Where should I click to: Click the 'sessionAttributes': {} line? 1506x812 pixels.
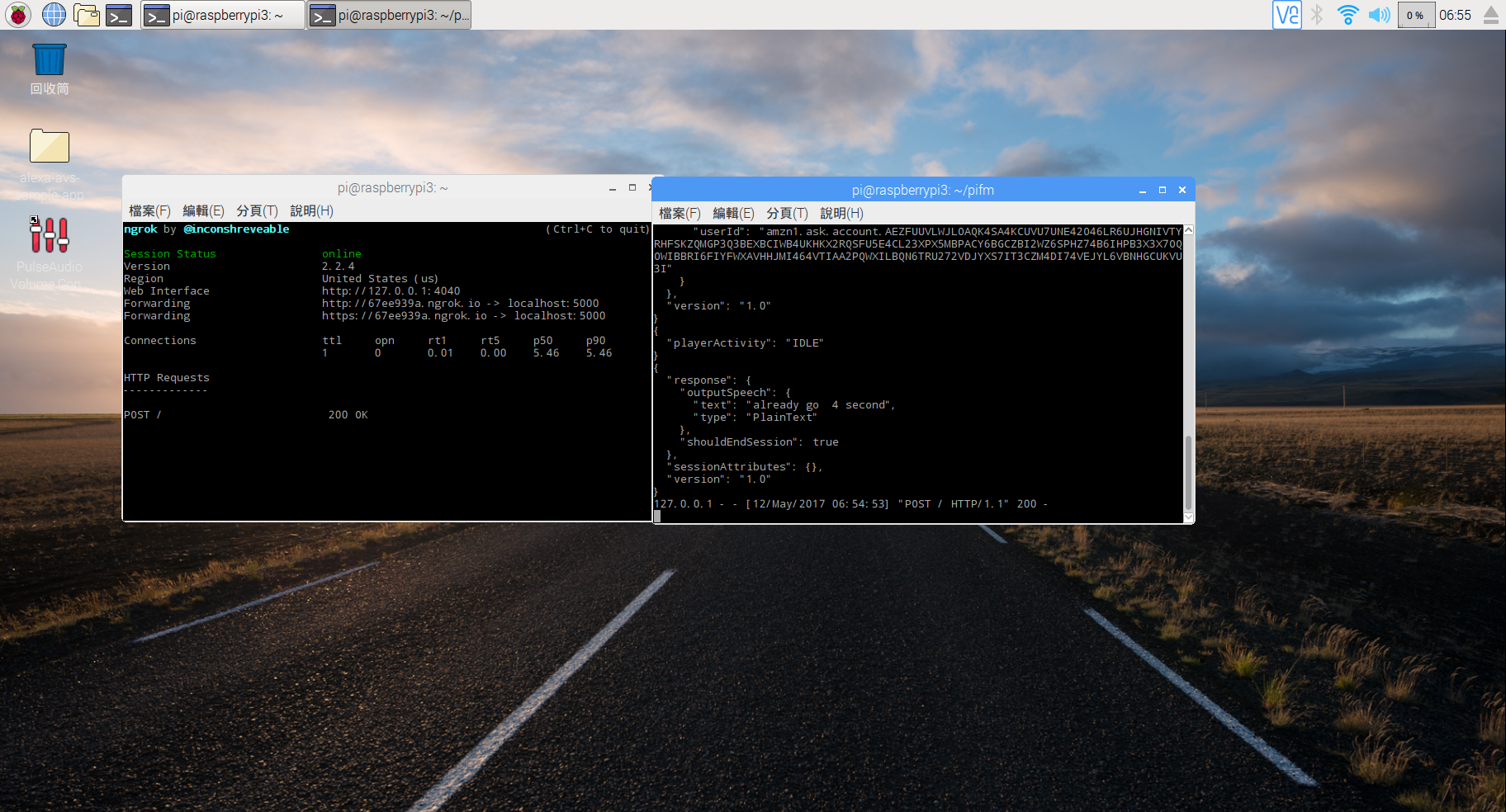[745, 467]
